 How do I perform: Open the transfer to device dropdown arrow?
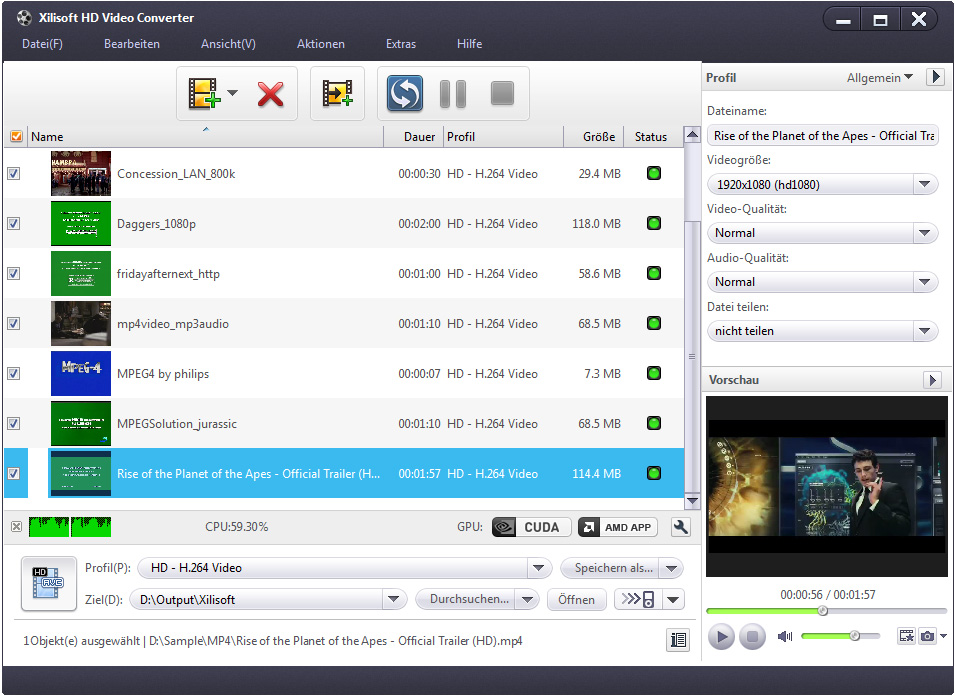pos(673,599)
